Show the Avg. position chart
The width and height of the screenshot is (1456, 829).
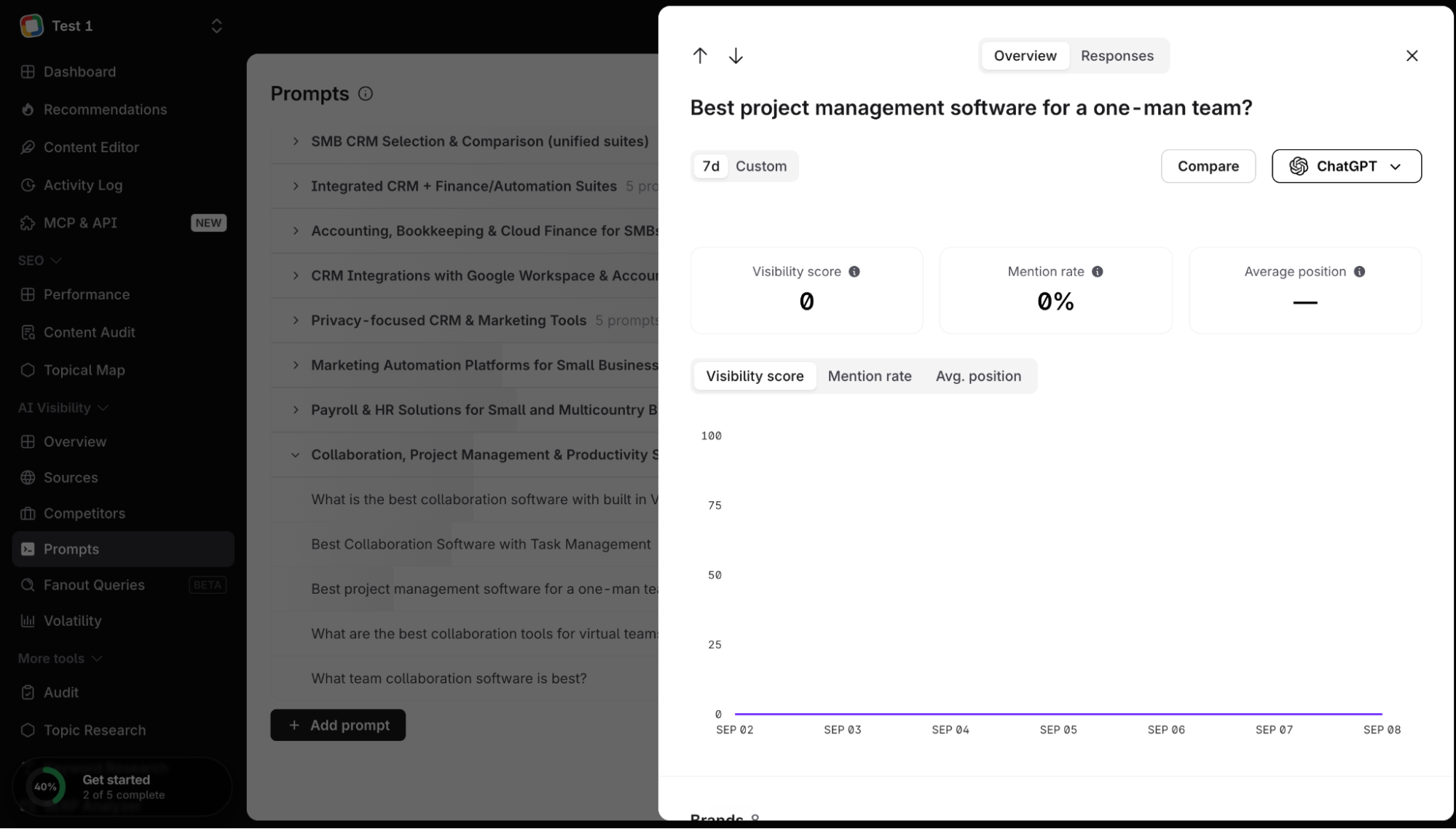pos(978,376)
